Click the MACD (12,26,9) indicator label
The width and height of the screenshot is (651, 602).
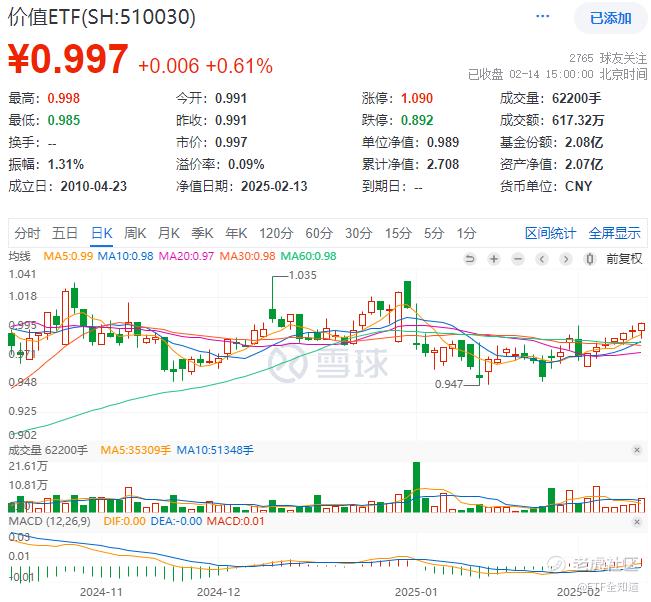point(49,521)
